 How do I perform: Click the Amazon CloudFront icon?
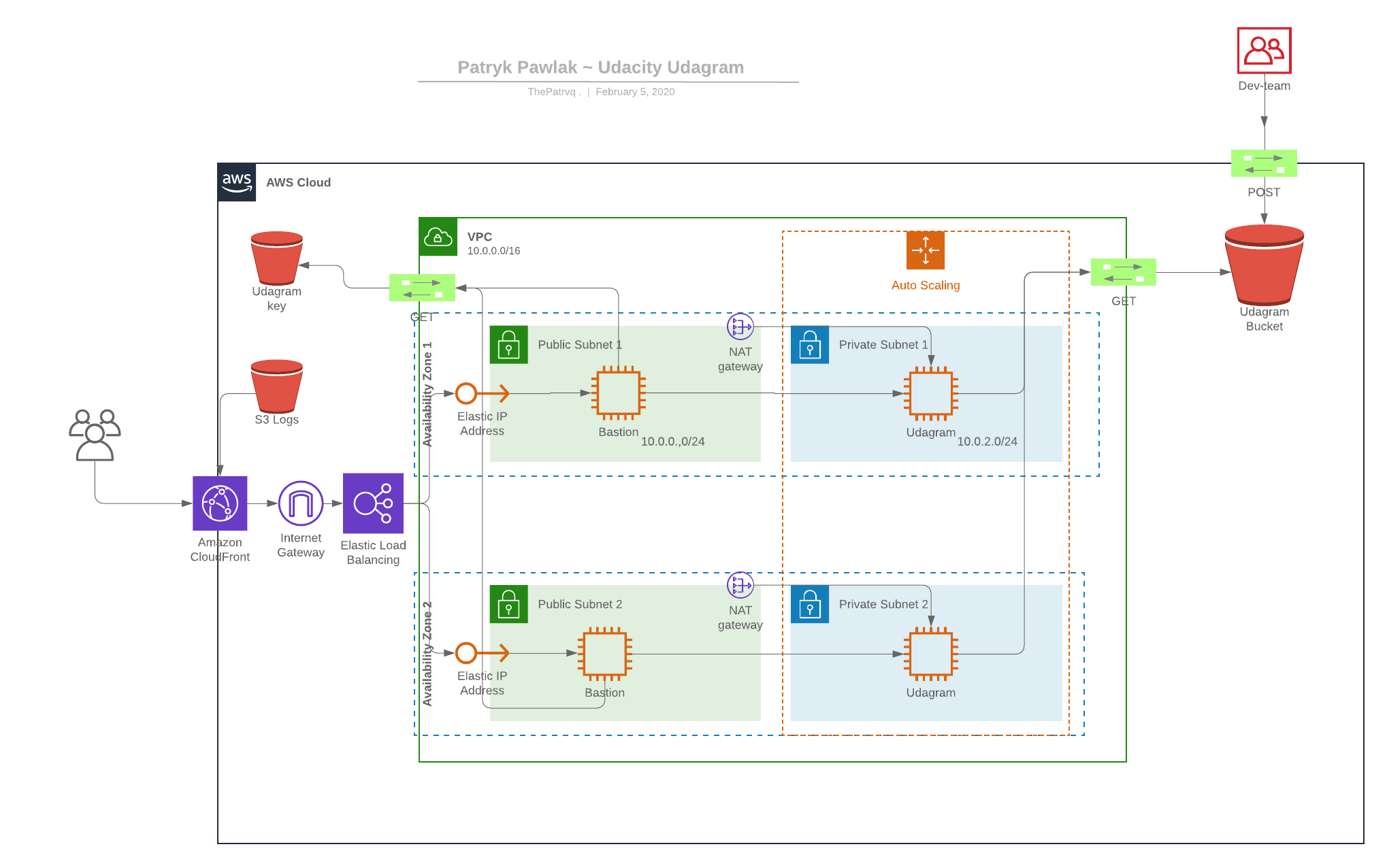click(x=220, y=503)
